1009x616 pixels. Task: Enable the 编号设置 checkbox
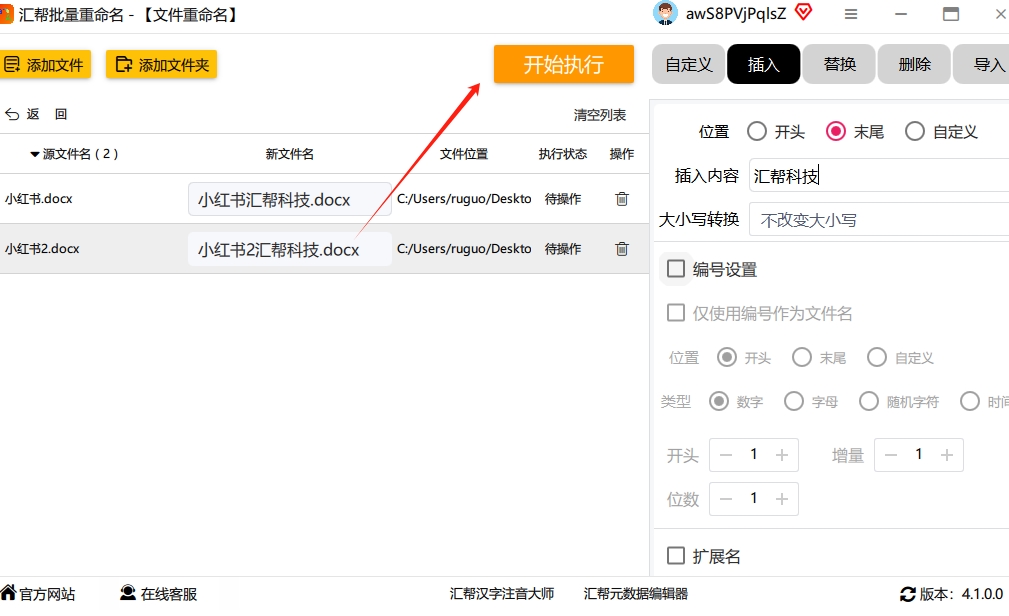[x=676, y=268]
